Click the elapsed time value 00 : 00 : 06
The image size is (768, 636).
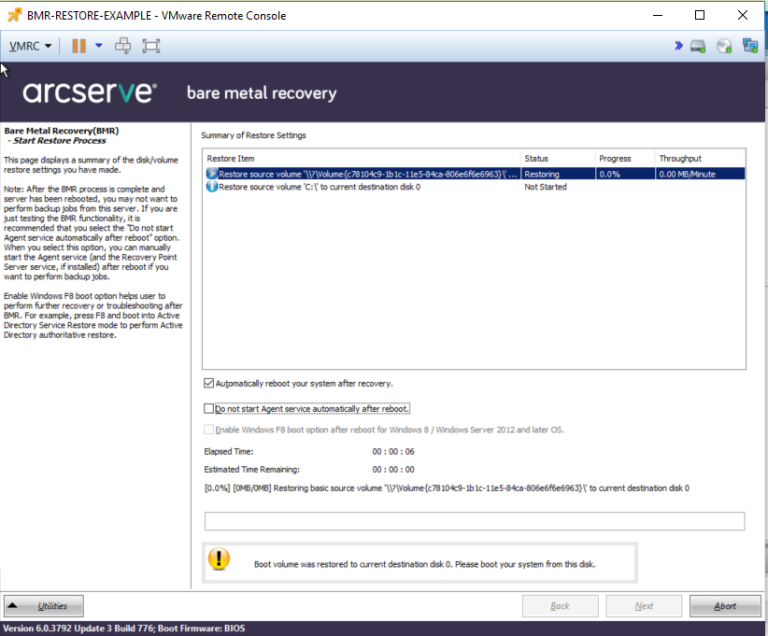coord(393,451)
